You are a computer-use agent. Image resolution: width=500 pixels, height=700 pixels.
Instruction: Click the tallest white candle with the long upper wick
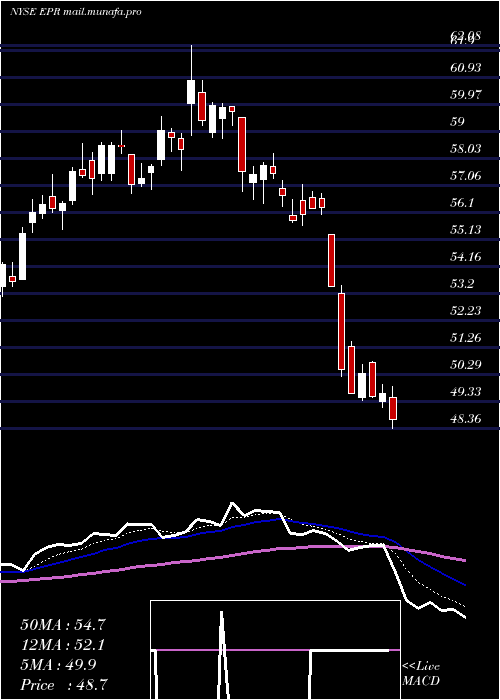191,92
